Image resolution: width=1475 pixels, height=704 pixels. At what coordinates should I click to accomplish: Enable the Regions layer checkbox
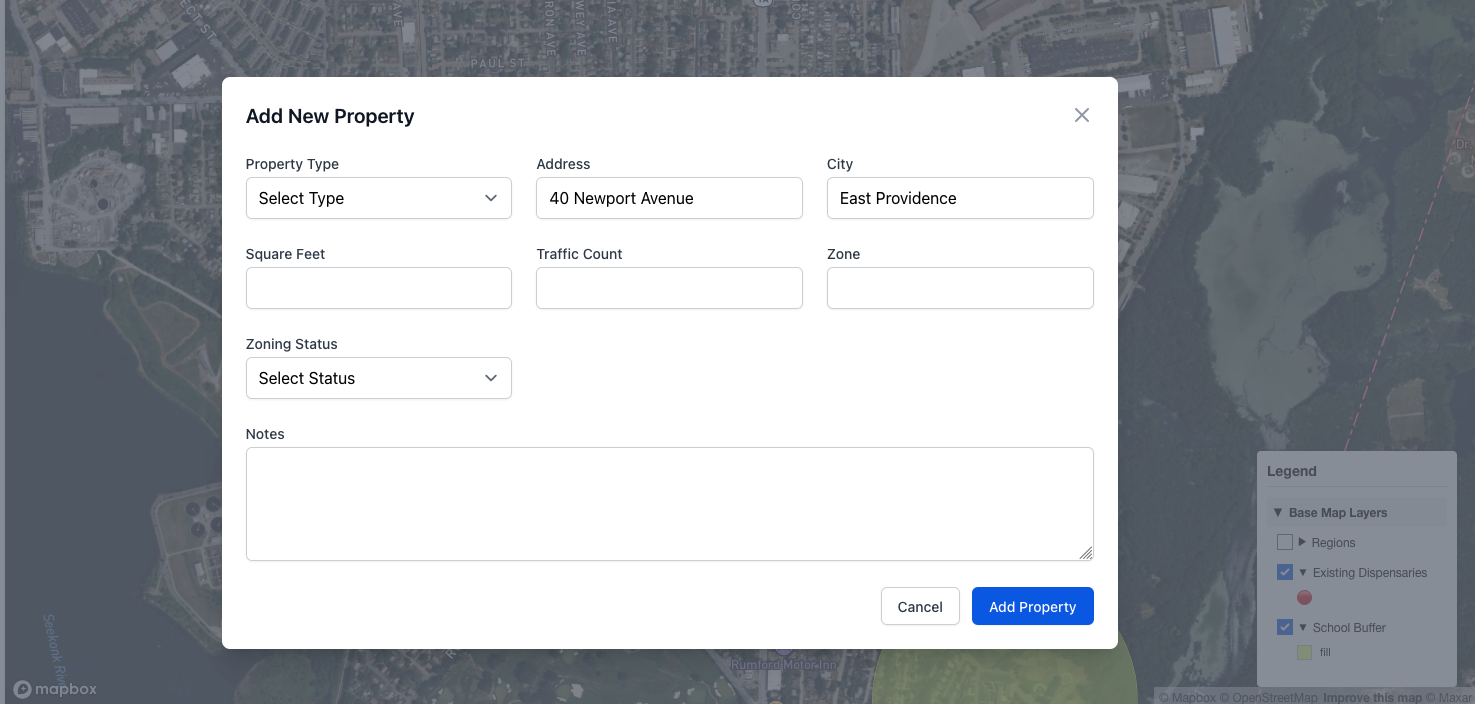(1285, 542)
